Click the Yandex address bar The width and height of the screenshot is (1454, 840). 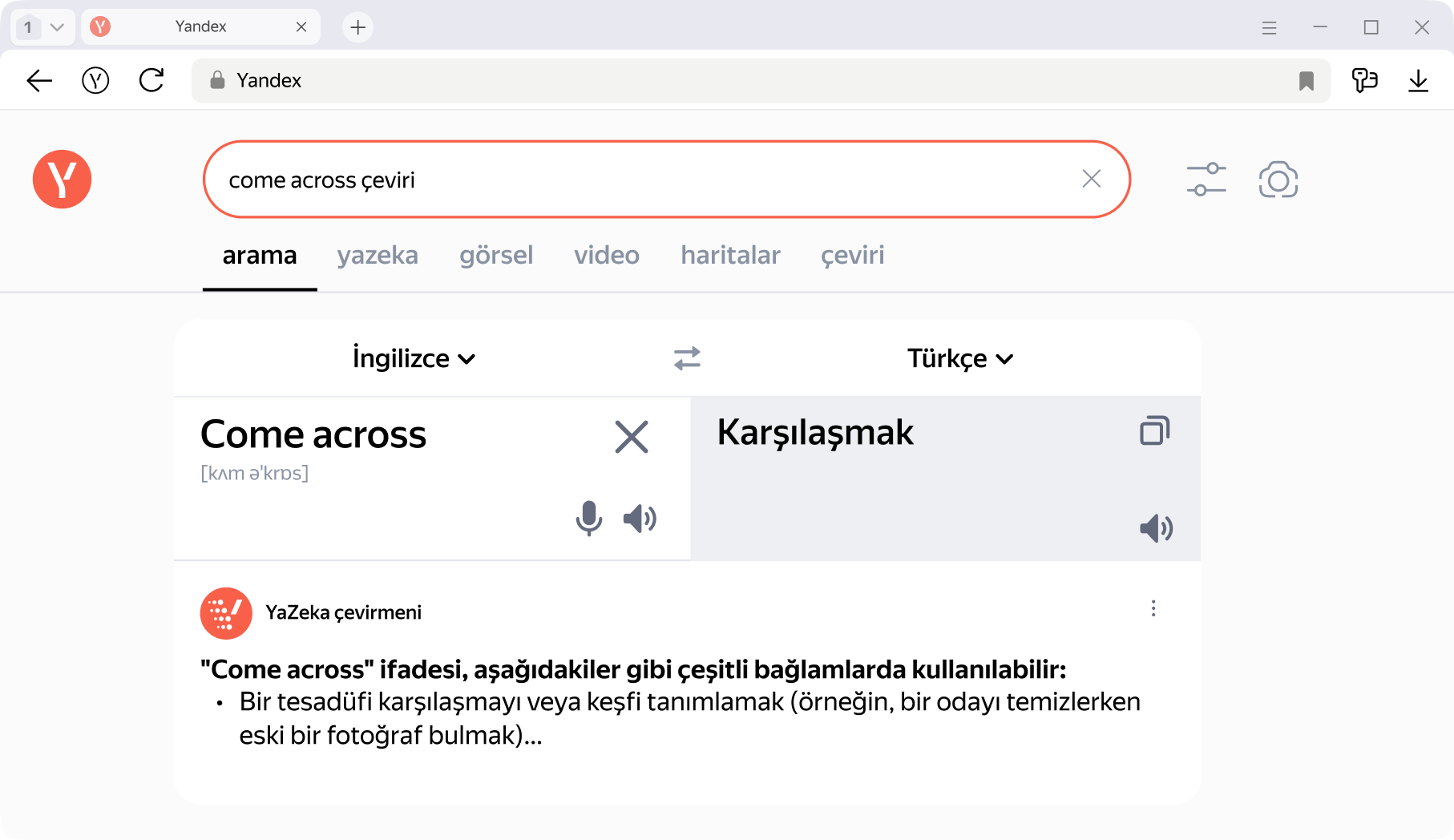(x=761, y=80)
